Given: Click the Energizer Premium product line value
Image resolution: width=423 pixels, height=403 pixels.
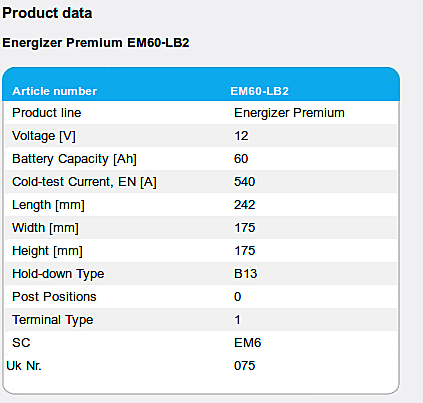Looking at the screenshot, I should click(x=289, y=113).
